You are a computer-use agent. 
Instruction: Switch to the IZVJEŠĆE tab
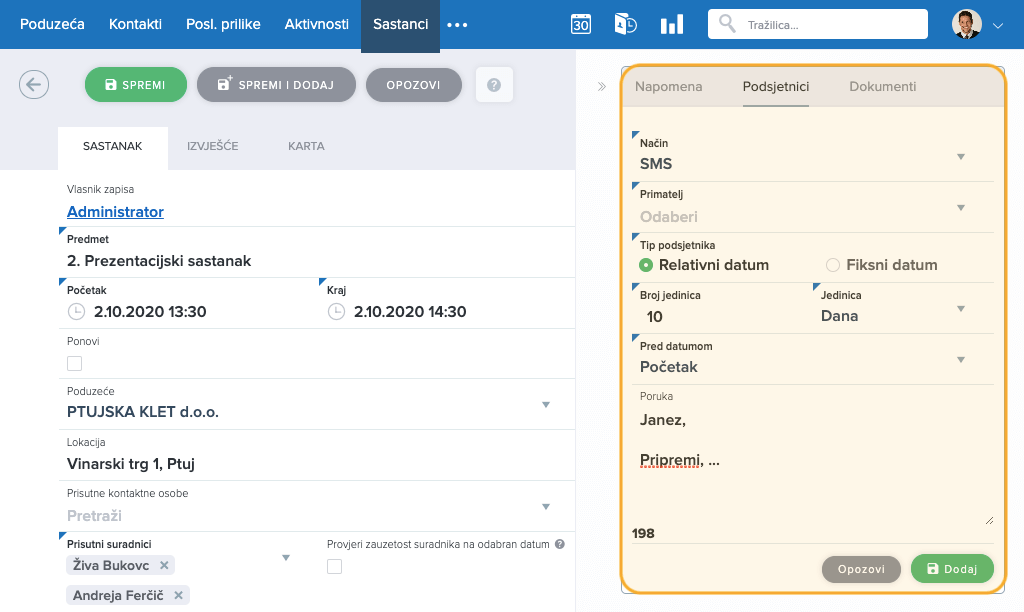213,146
